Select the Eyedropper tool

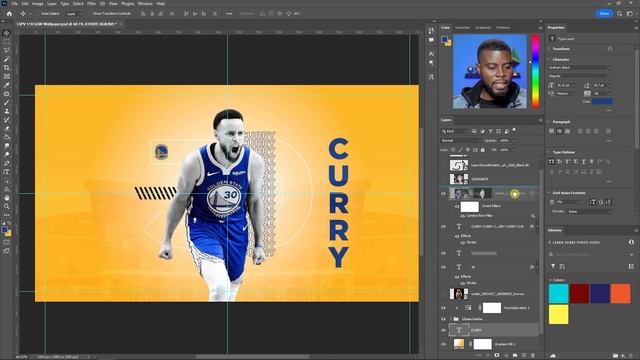pos(7,85)
